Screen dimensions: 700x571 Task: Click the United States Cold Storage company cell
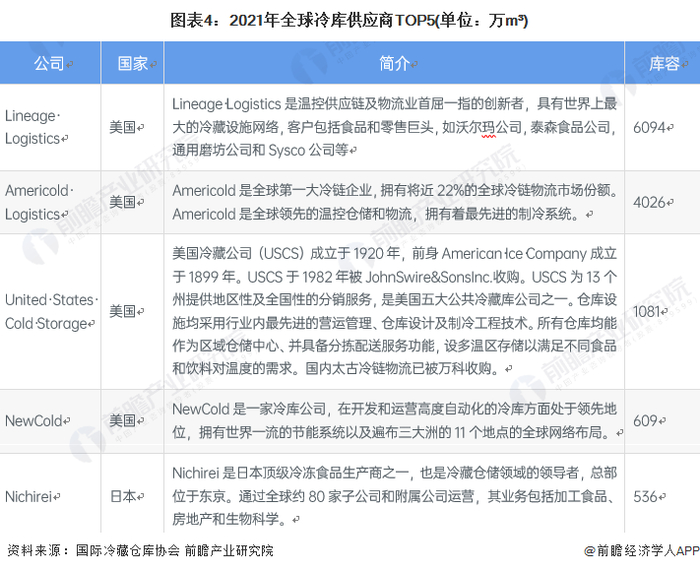51,311
